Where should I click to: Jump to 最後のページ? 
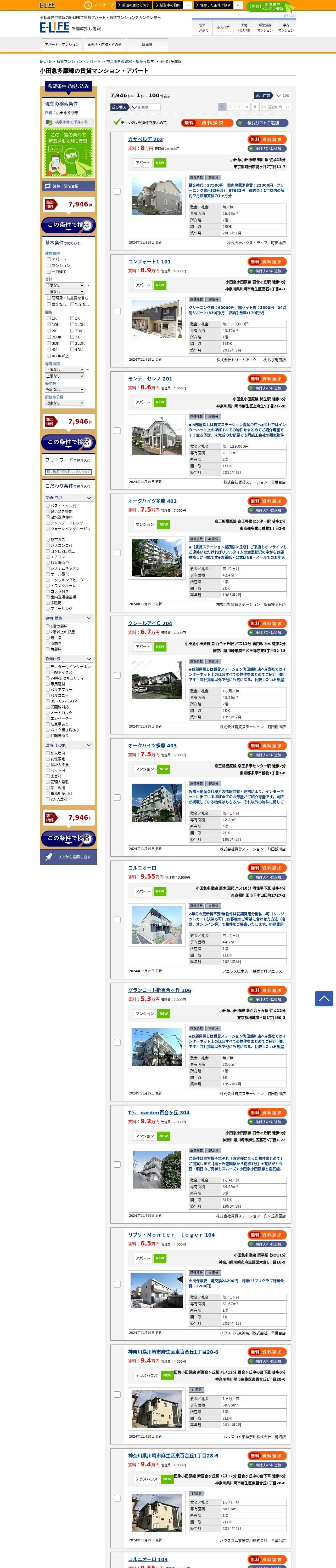[x=275, y=107]
